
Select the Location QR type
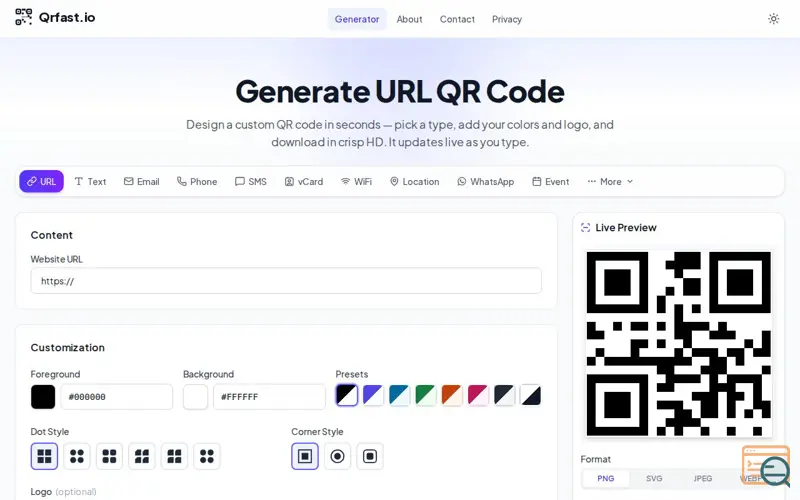414,181
